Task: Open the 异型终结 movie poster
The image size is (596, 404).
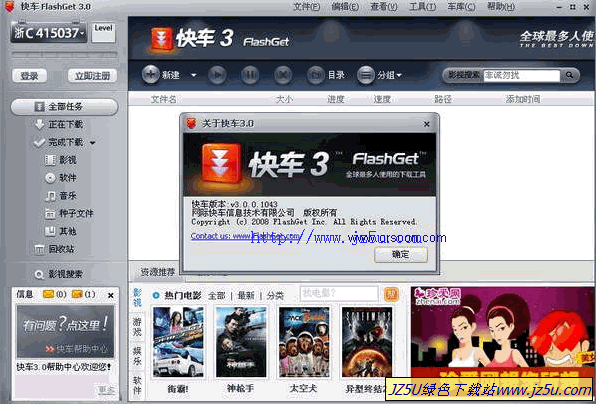Action: coord(367,342)
